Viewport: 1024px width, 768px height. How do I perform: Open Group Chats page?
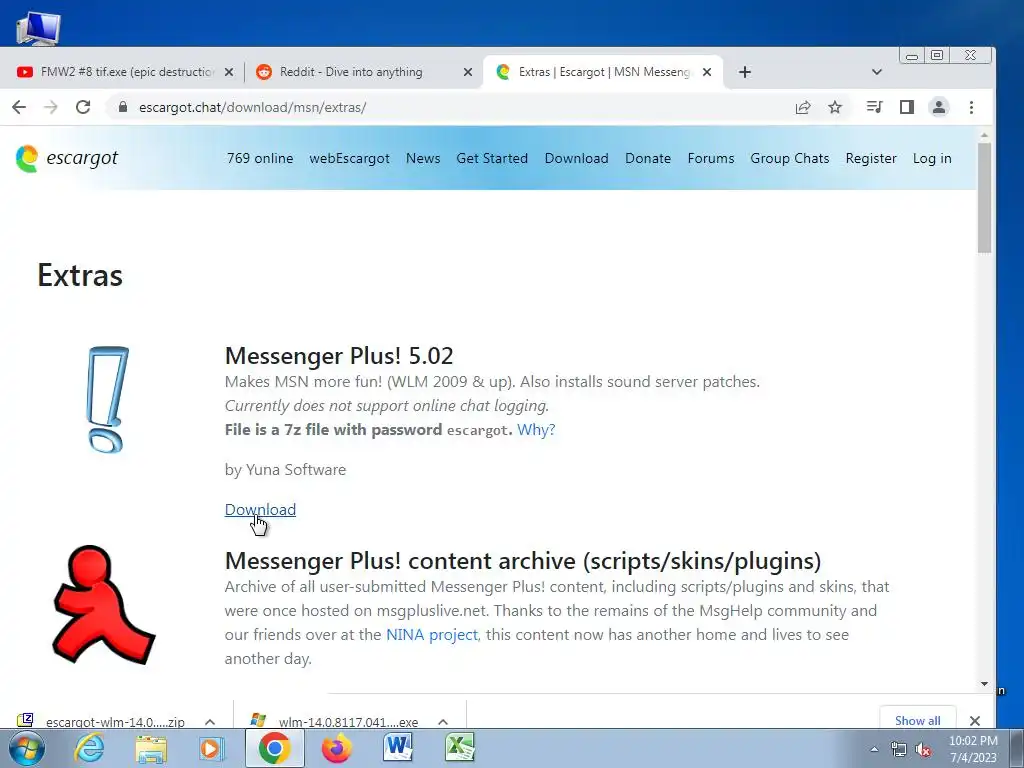pos(790,158)
